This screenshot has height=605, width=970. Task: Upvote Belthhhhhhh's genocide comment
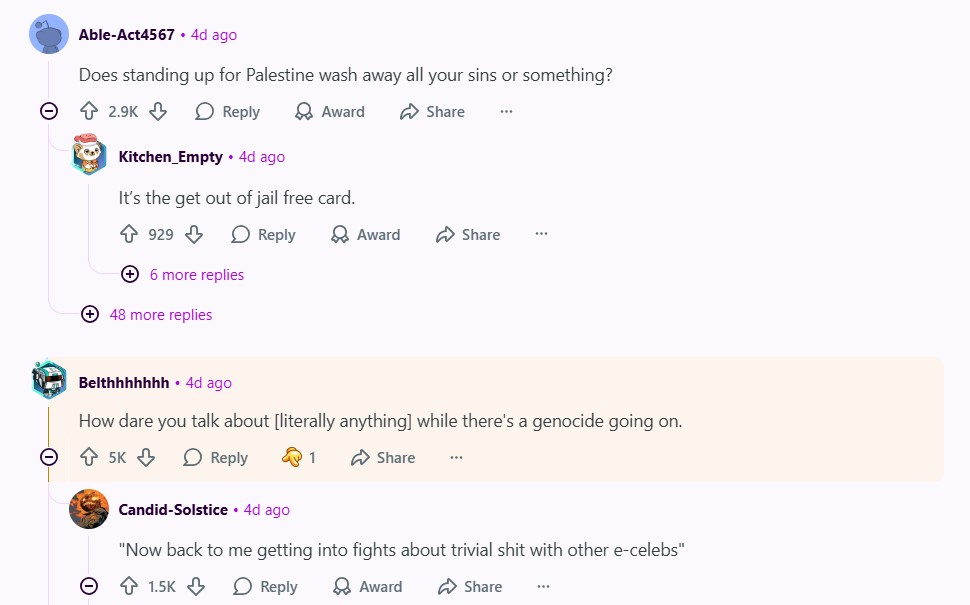[89, 458]
